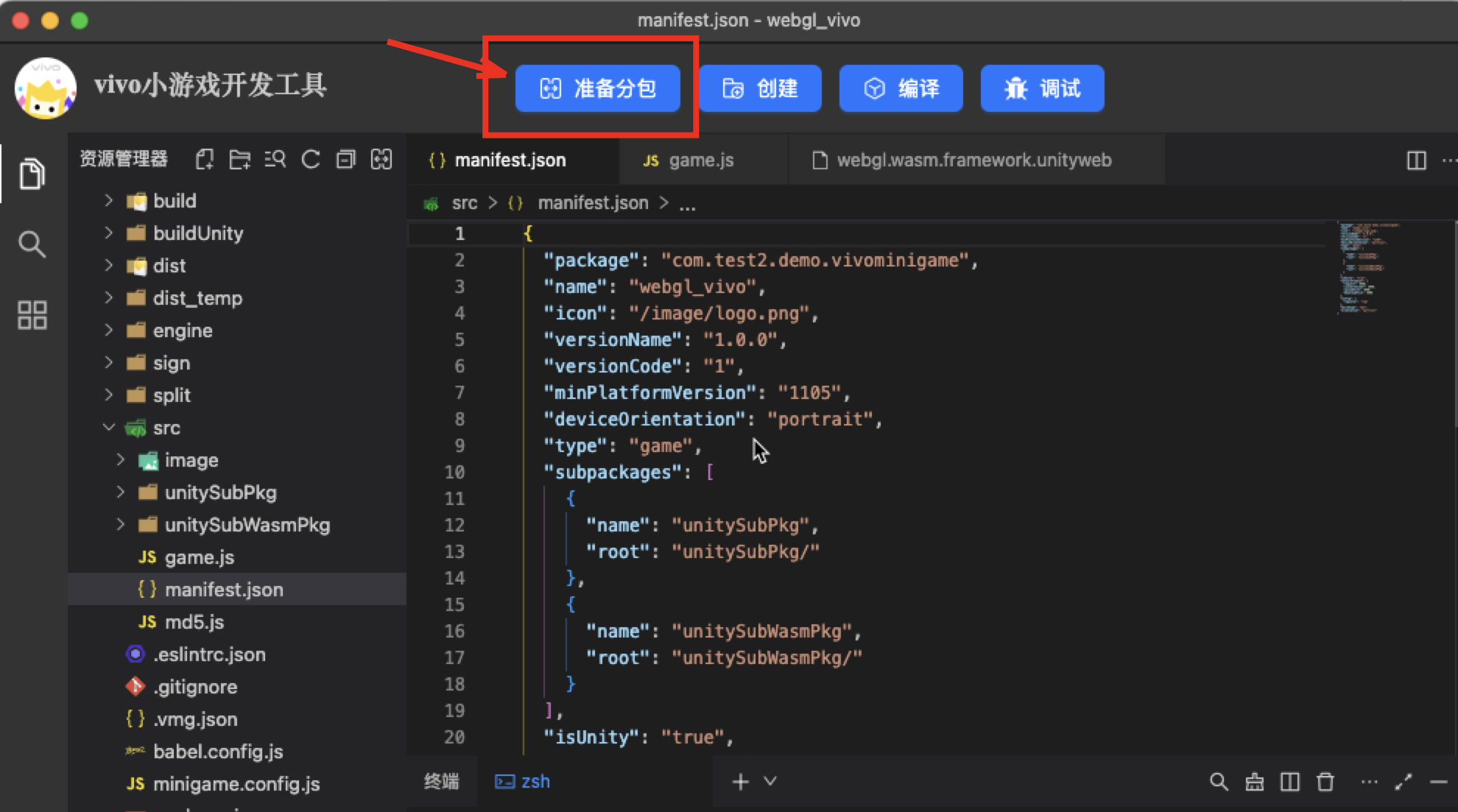Image resolution: width=1458 pixels, height=812 pixels.
Task: Open the editor more actions ellipsis
Action: pyautogui.click(x=1449, y=160)
